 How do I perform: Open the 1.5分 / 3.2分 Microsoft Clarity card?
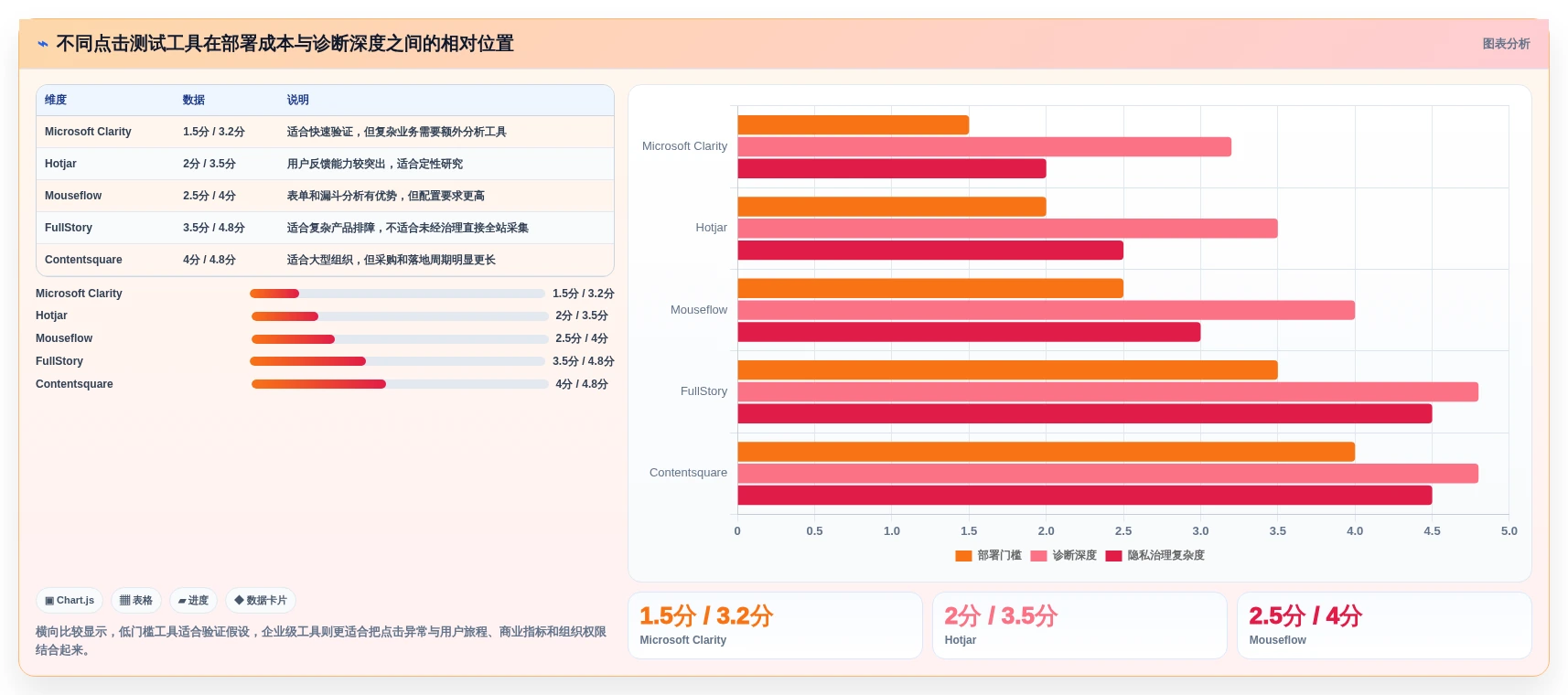775,625
